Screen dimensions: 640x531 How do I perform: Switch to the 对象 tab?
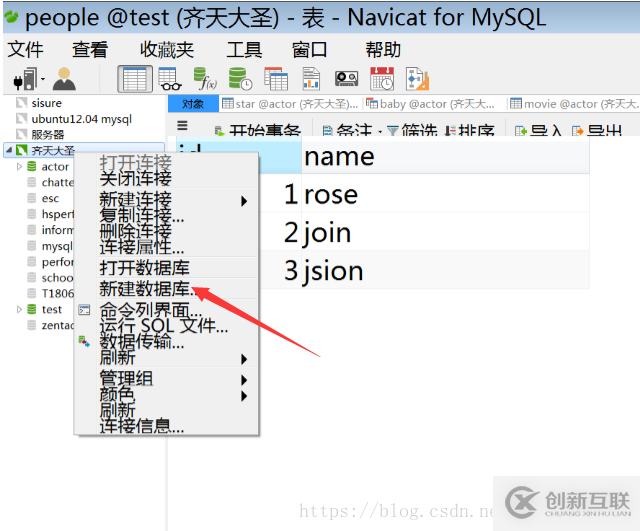[x=193, y=104]
